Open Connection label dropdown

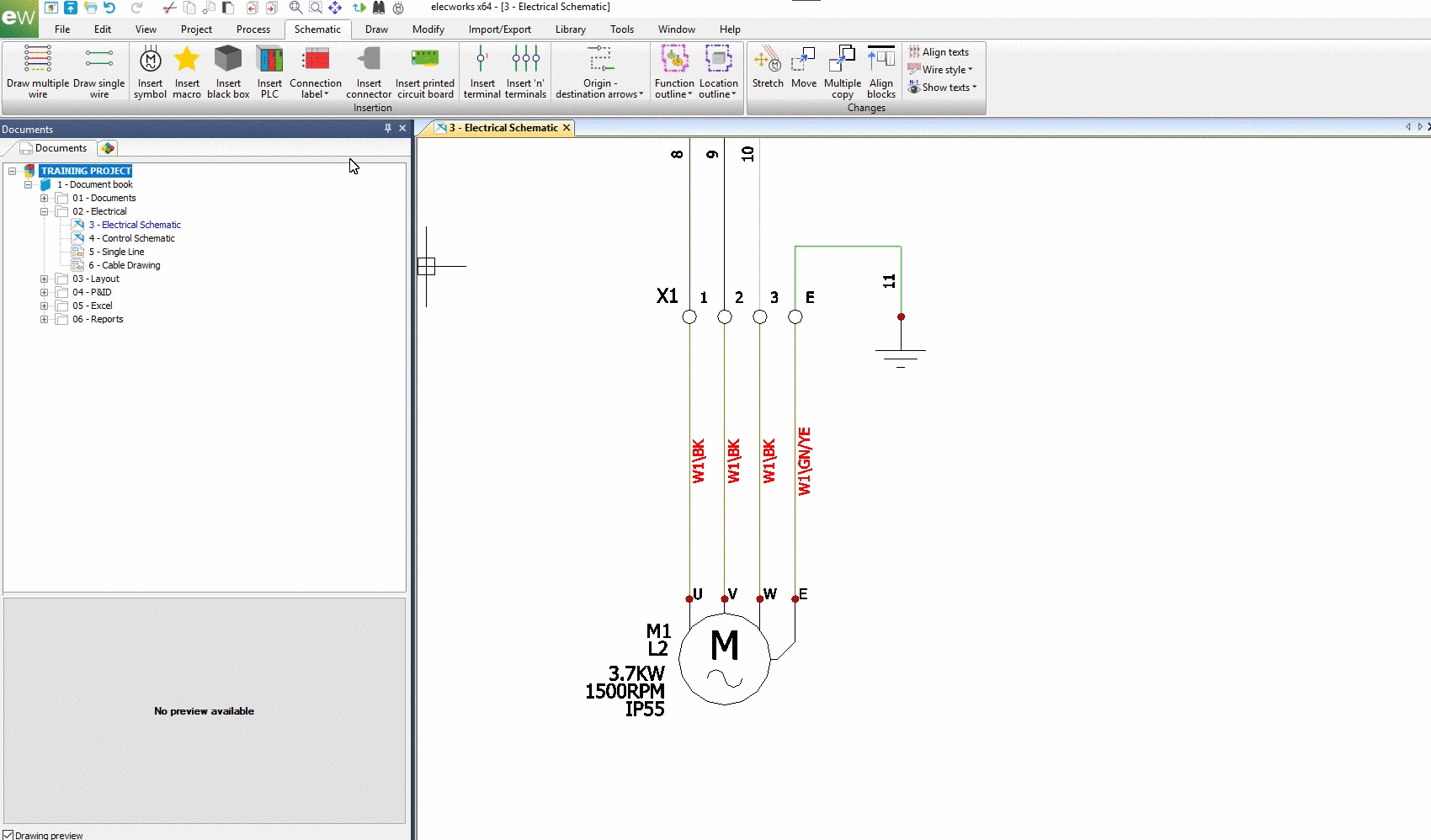pyautogui.click(x=316, y=88)
